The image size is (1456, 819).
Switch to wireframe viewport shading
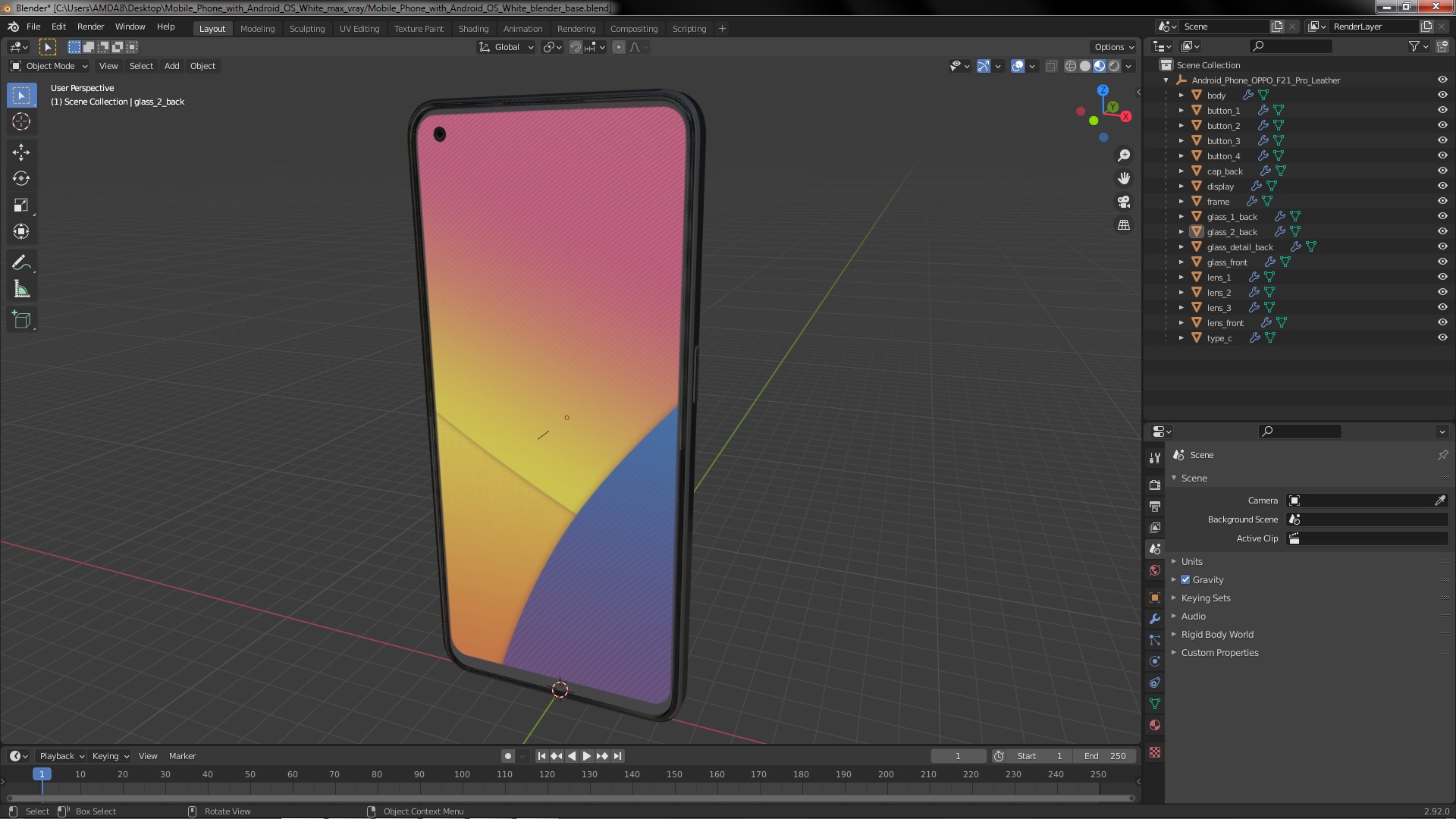pyautogui.click(x=1071, y=66)
